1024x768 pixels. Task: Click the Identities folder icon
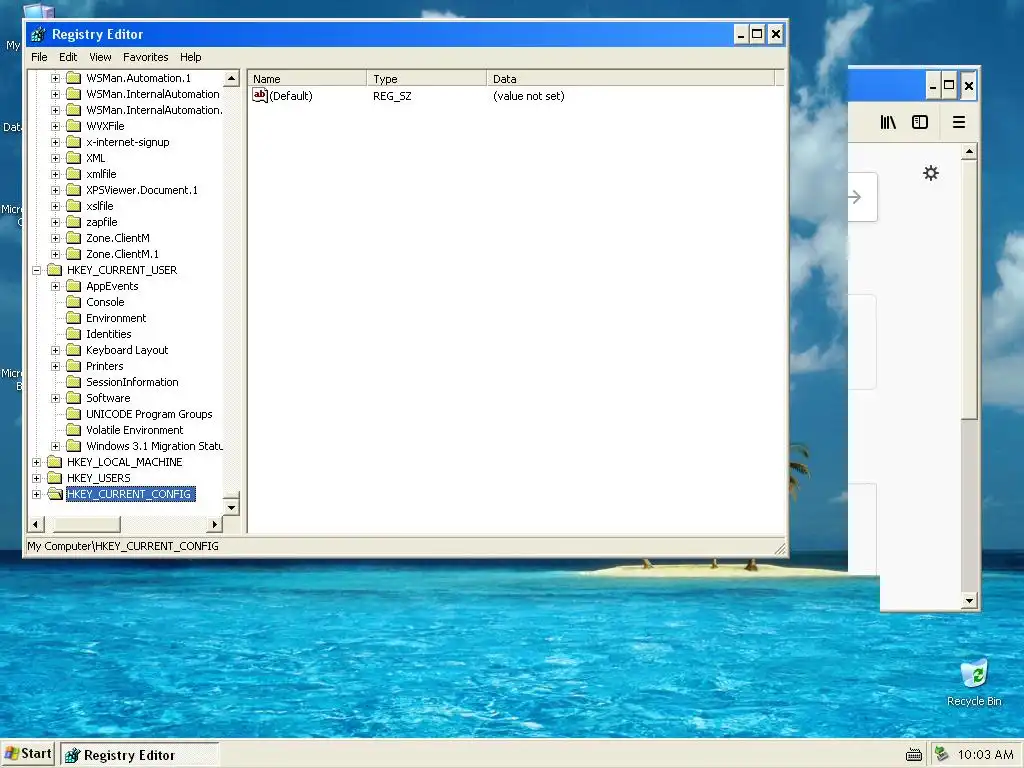pyautogui.click(x=74, y=334)
